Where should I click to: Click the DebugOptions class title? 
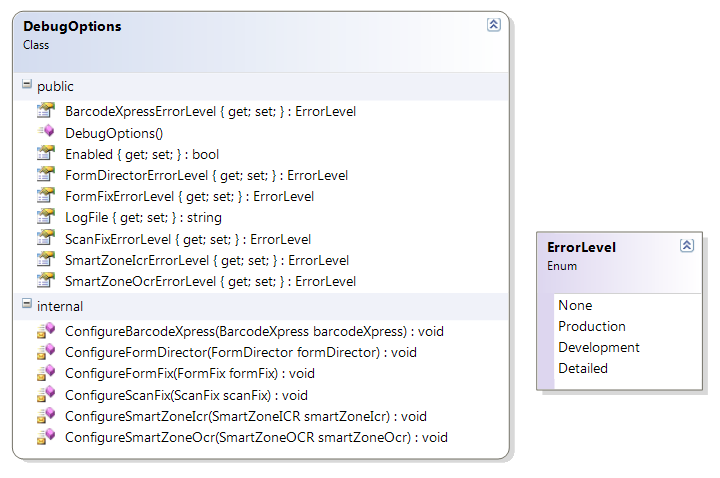click(x=72, y=26)
